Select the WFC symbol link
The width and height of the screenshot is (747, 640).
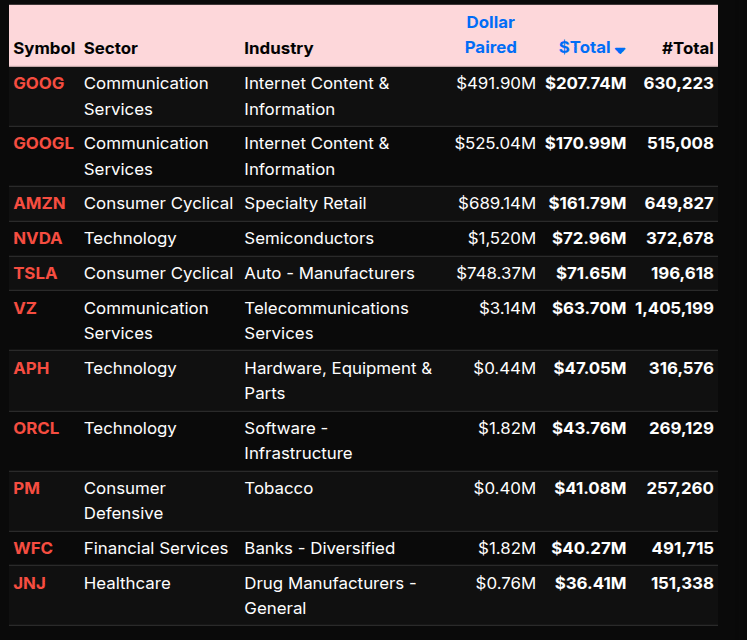pyautogui.click(x=34, y=549)
